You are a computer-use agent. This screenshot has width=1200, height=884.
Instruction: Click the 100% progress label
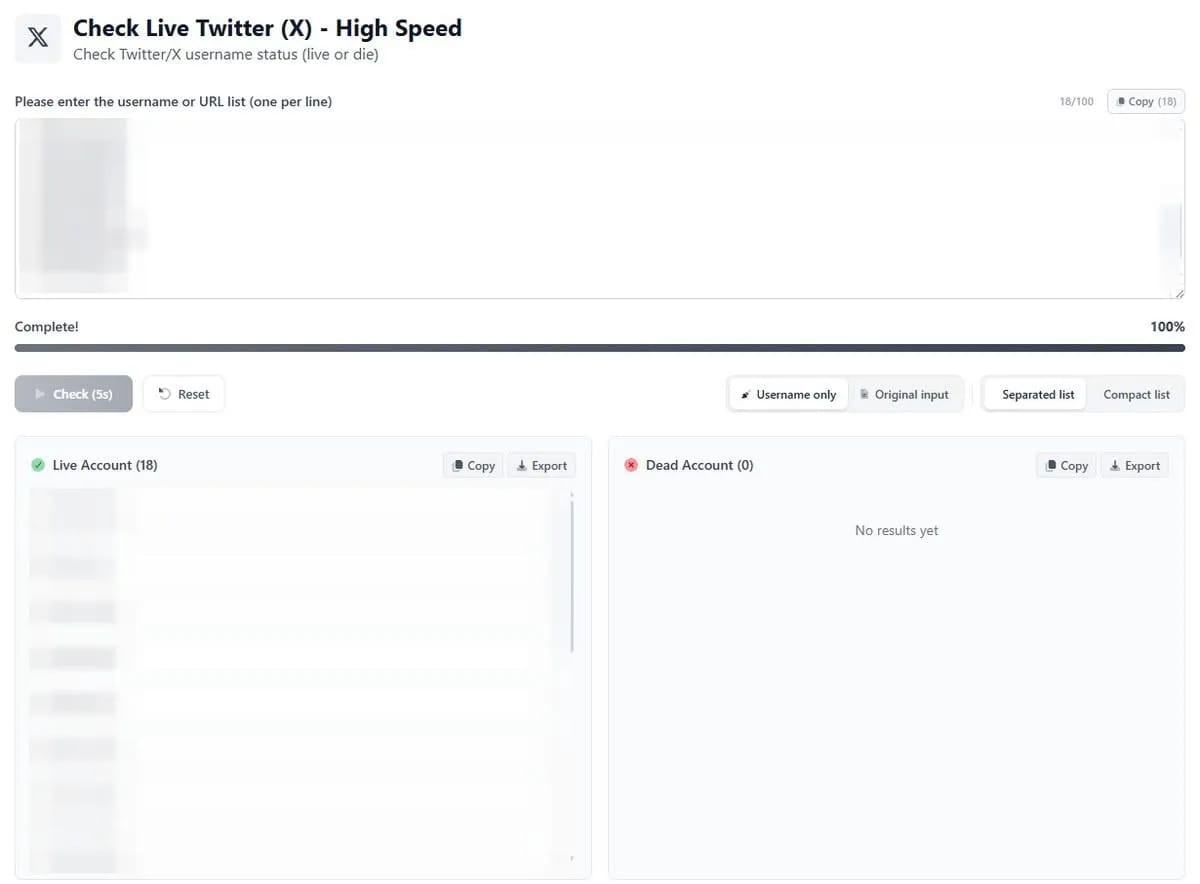pos(1167,327)
